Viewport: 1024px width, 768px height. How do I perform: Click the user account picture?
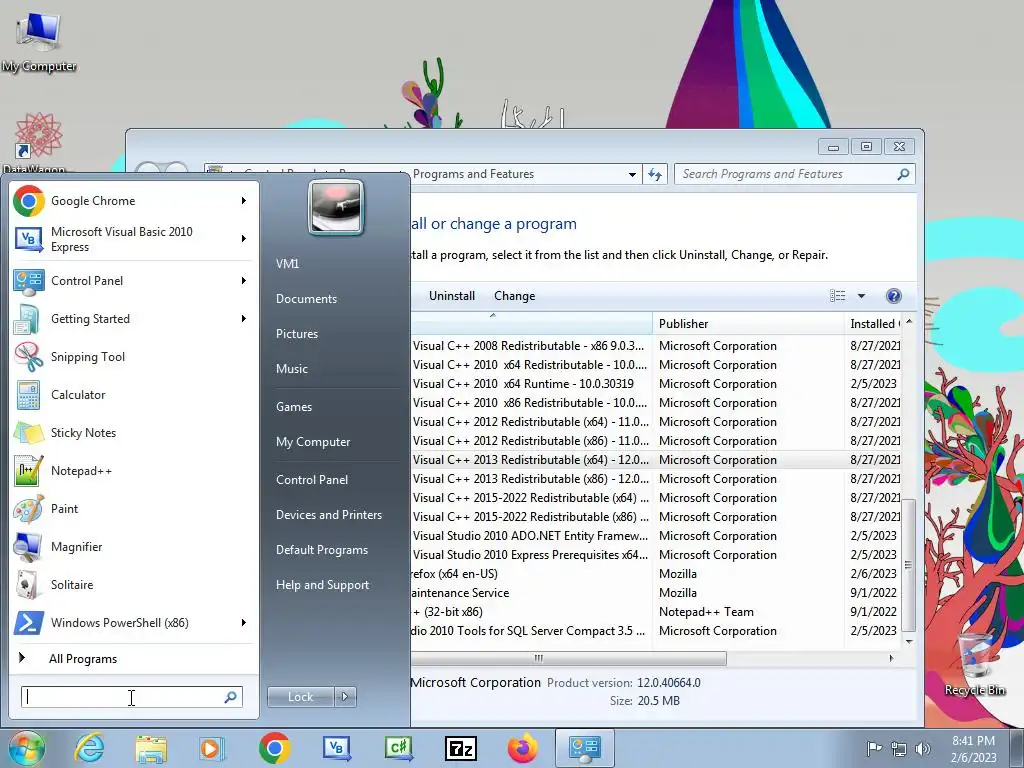coord(336,208)
